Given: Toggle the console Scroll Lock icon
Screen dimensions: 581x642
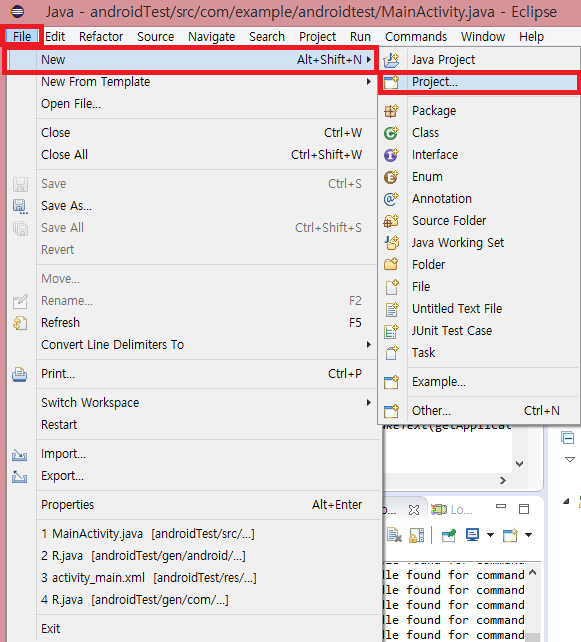Looking at the screenshot, I should (x=416, y=535).
